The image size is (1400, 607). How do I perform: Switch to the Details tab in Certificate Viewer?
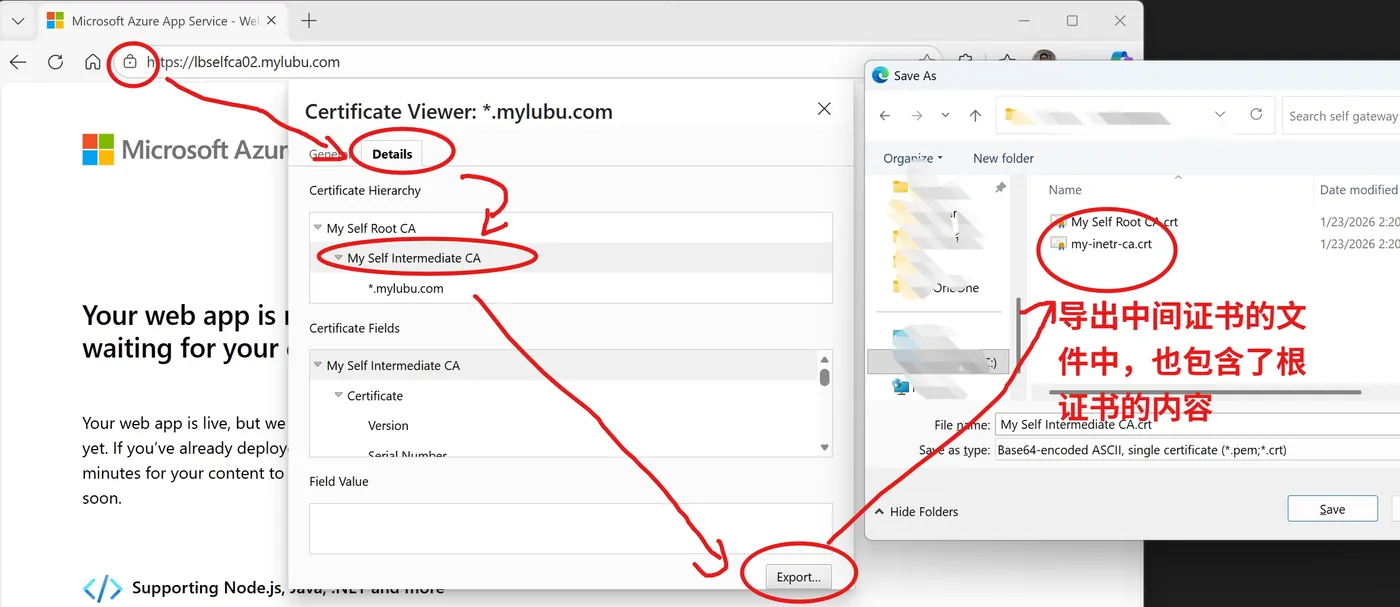click(x=392, y=154)
